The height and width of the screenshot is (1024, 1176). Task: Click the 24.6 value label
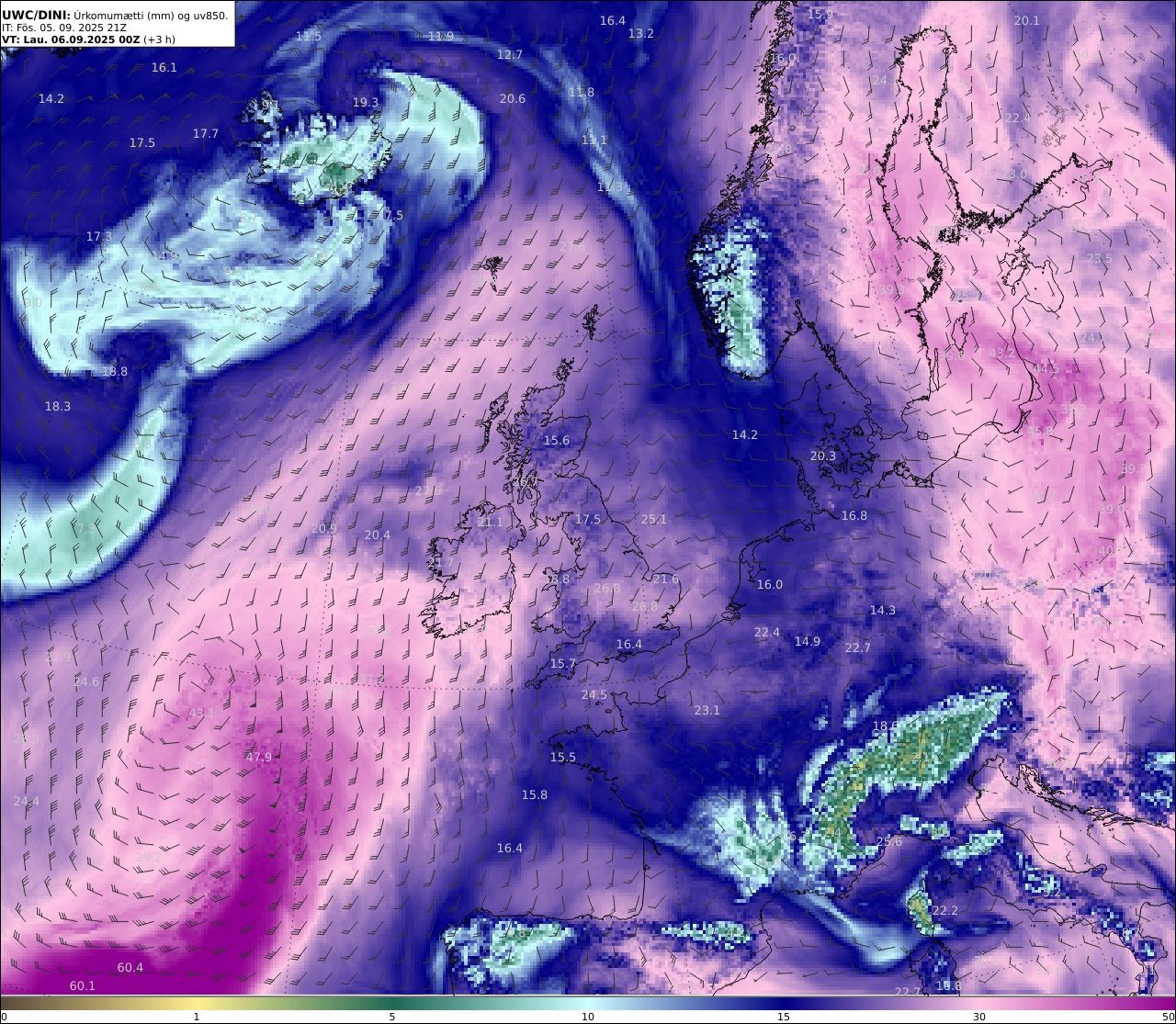pyautogui.click(x=86, y=681)
